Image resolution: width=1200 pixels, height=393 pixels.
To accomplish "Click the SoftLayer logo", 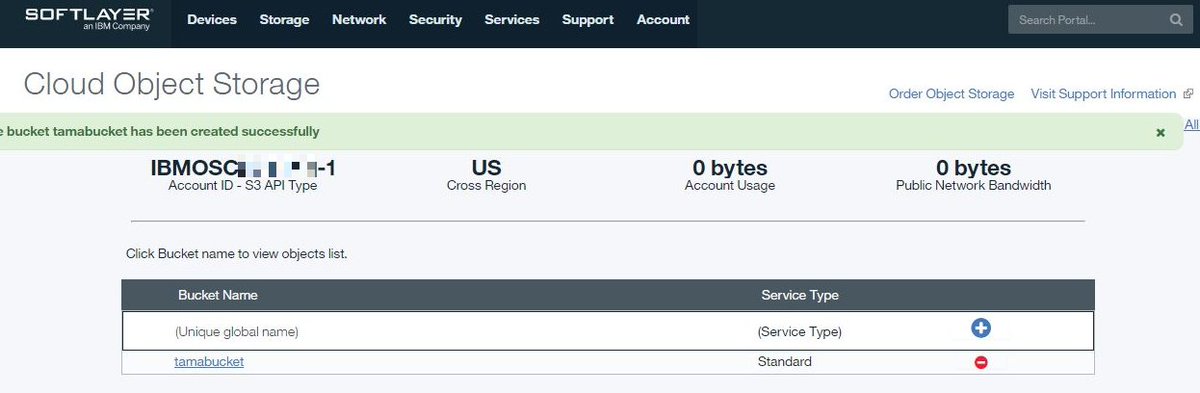I will [x=88, y=19].
